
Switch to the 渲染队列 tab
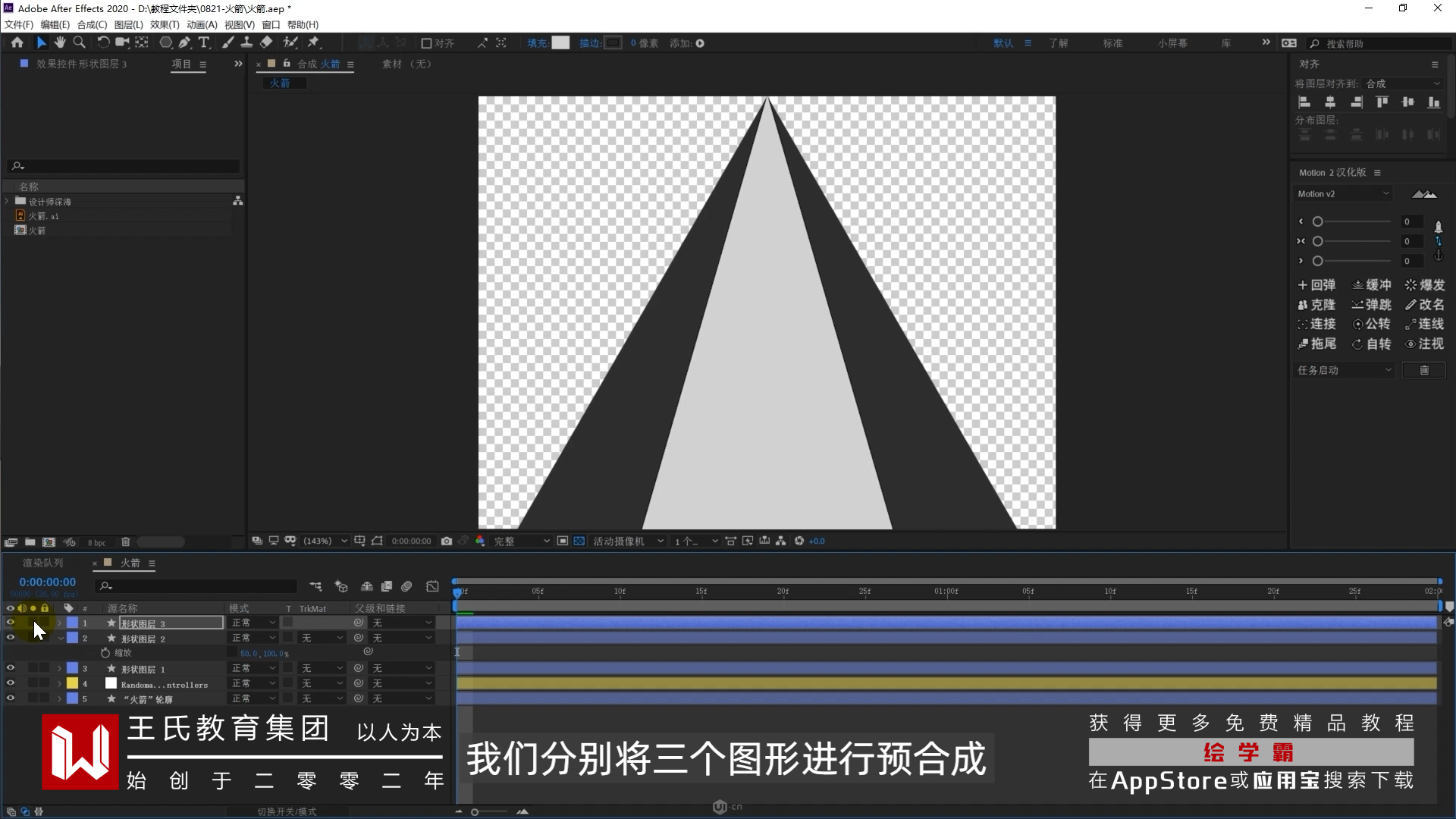click(43, 563)
